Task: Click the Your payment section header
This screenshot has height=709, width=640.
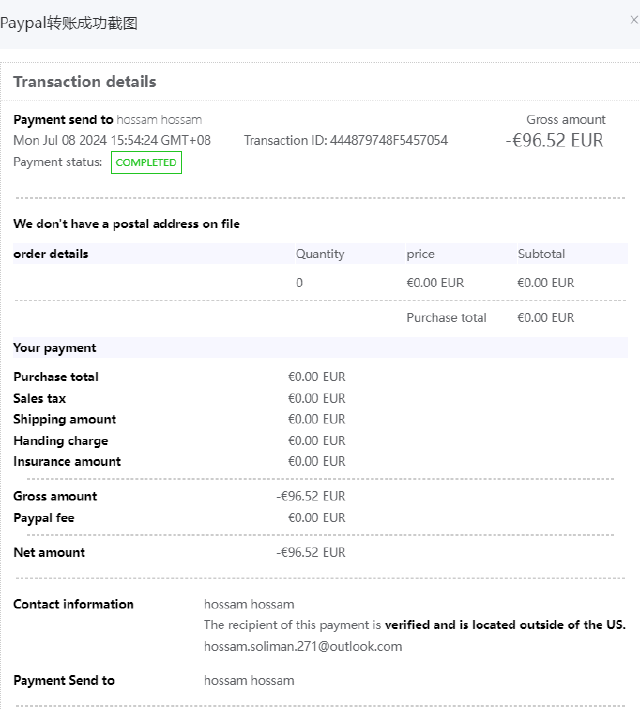Action: coord(55,348)
